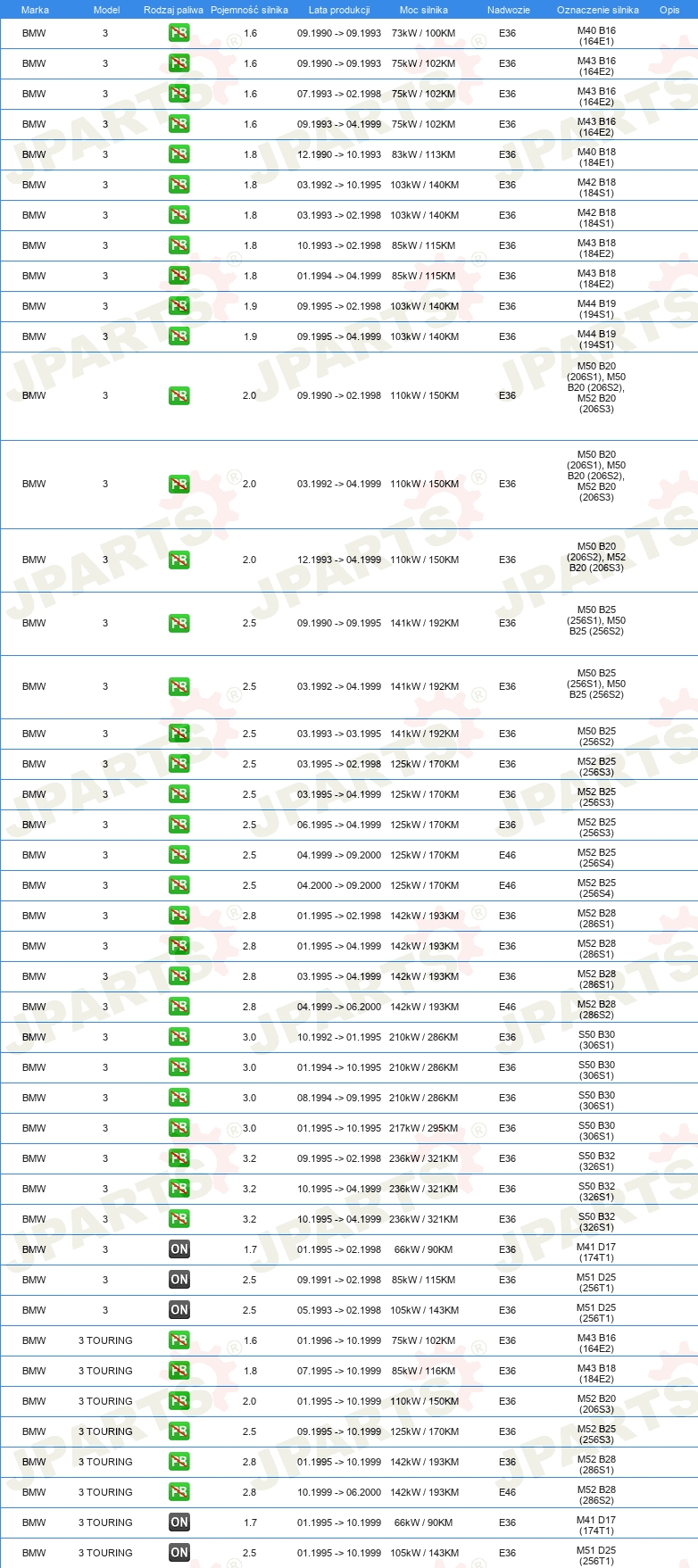The image size is (698, 1568).
Task: Click the power value 217kW / 295KM
Action: pyautogui.click(x=424, y=1128)
